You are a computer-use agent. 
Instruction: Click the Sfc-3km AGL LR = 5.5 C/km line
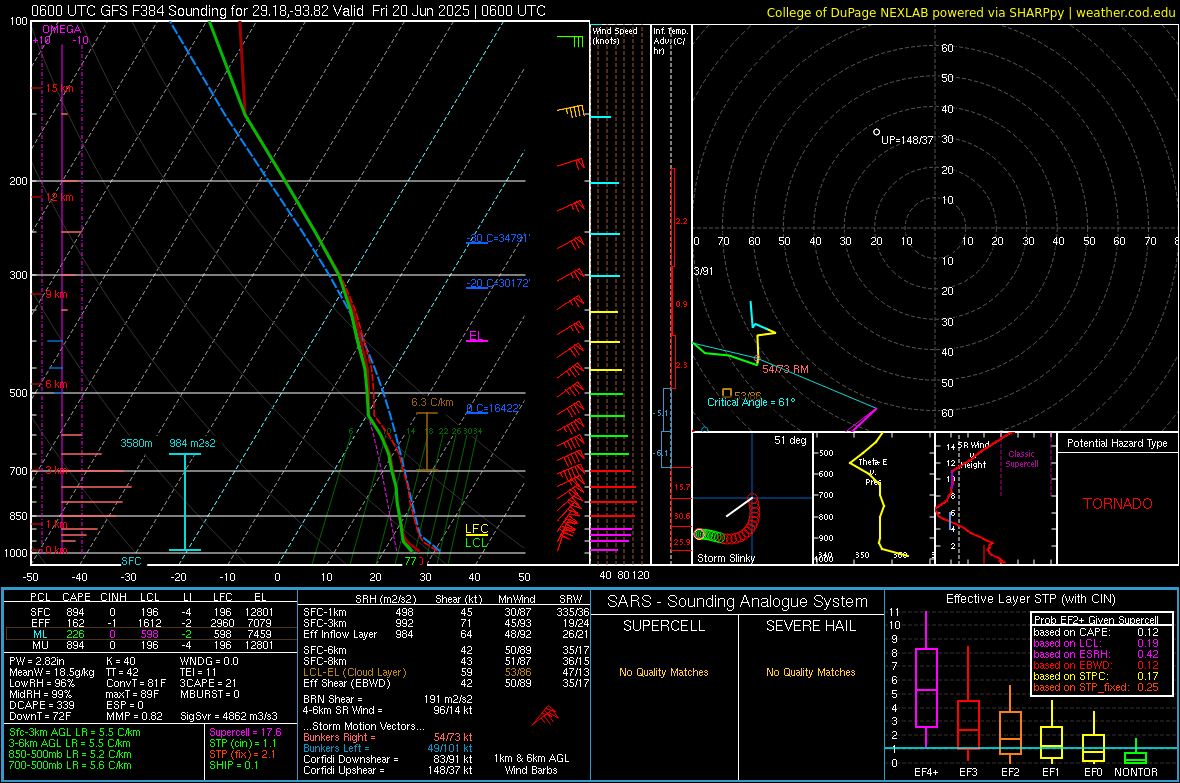[75, 733]
